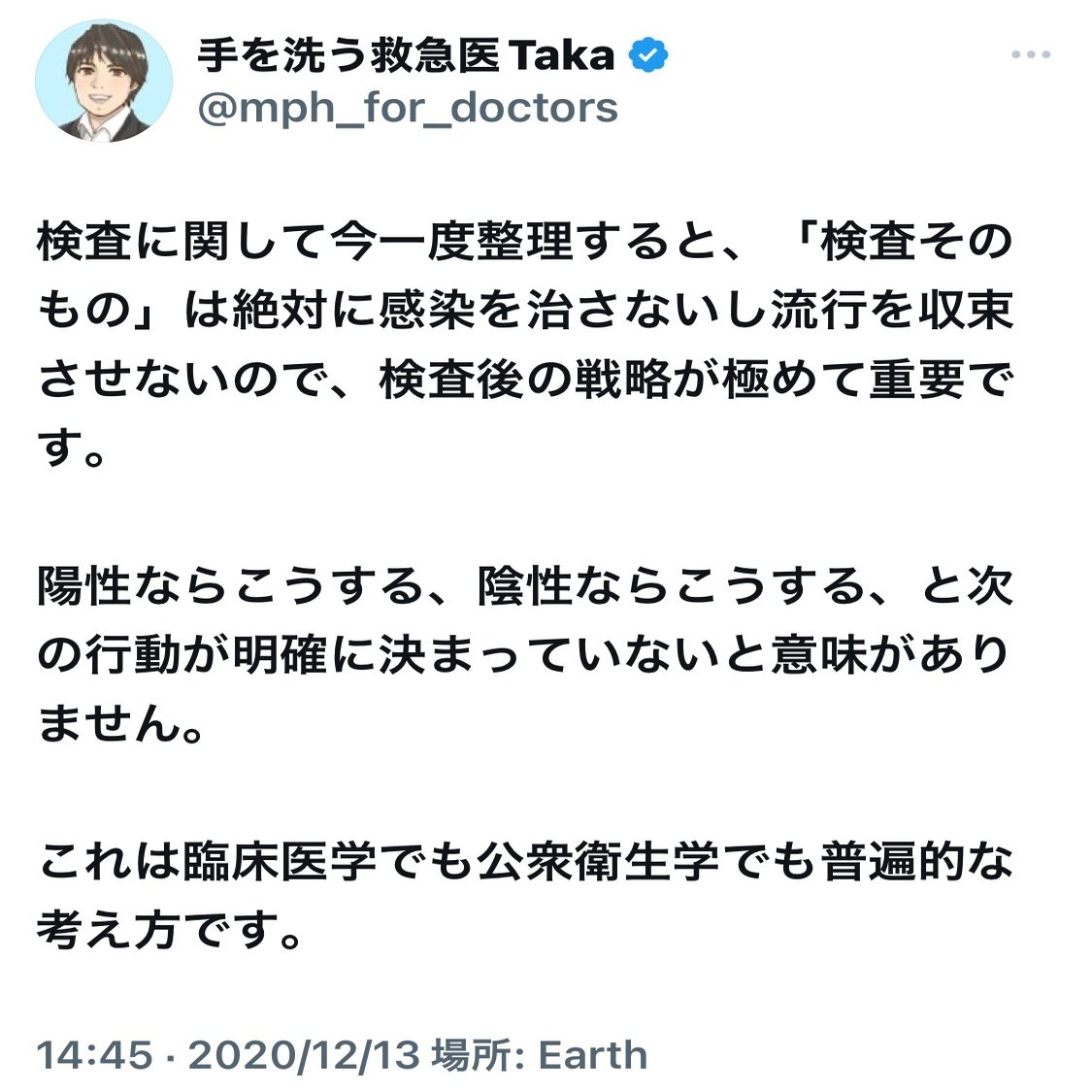The image size is (1092, 1092).
Task: Open the three-dot more options menu
Action: click(x=1031, y=54)
